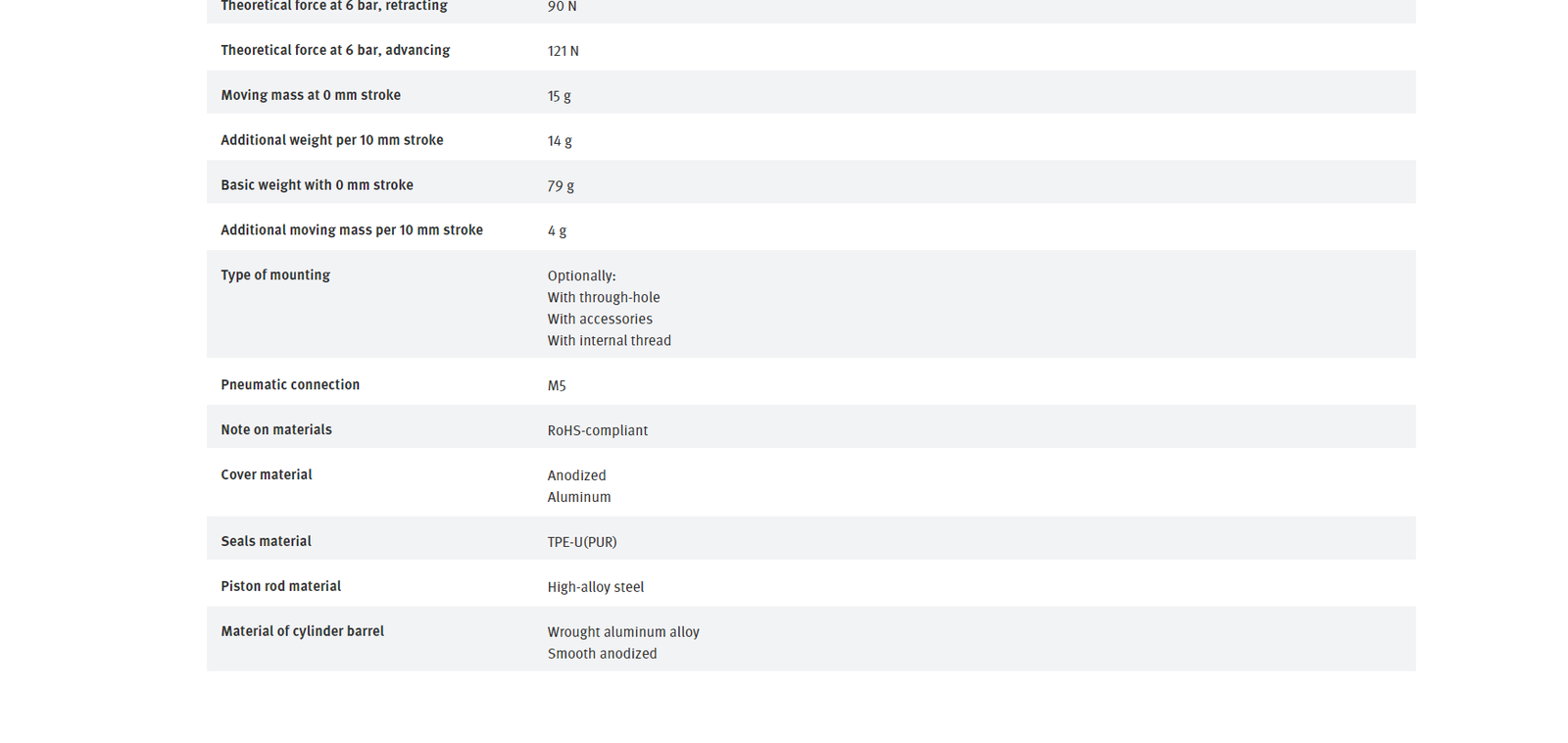
Task: Click the 'Type of mounting' row label
Action: pyautogui.click(x=275, y=275)
